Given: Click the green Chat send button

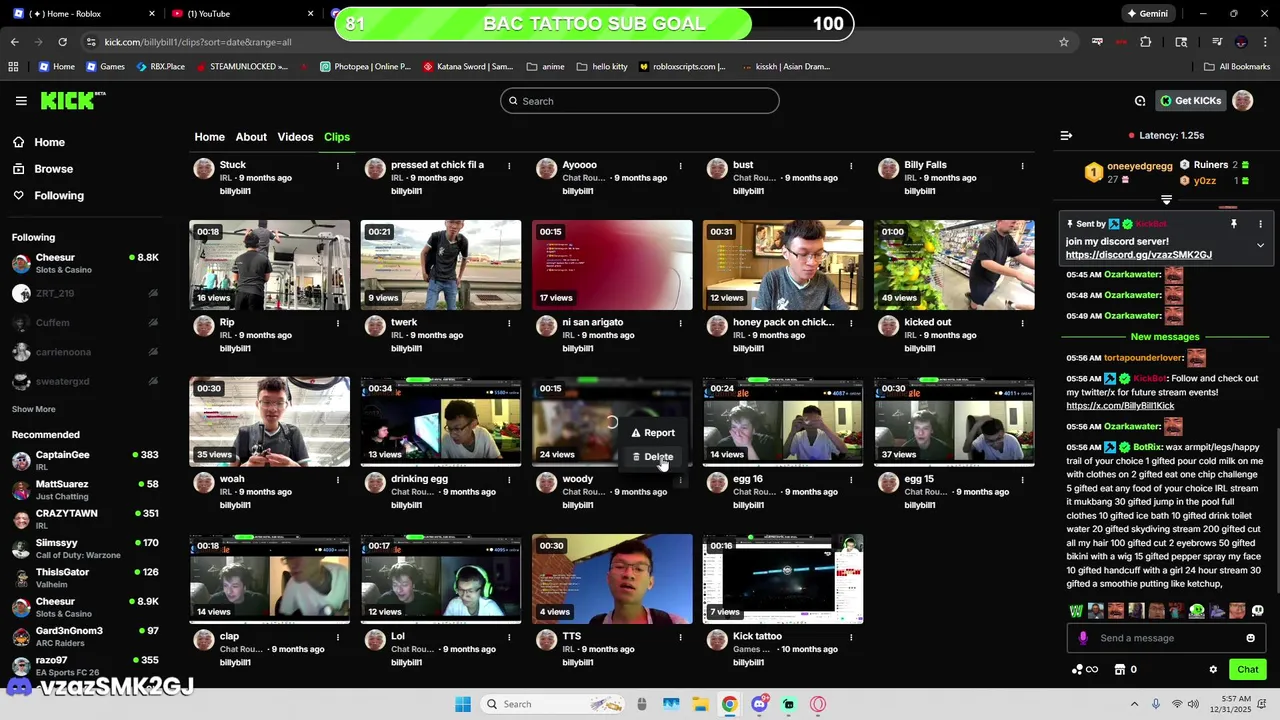Looking at the screenshot, I should click(1247, 670).
